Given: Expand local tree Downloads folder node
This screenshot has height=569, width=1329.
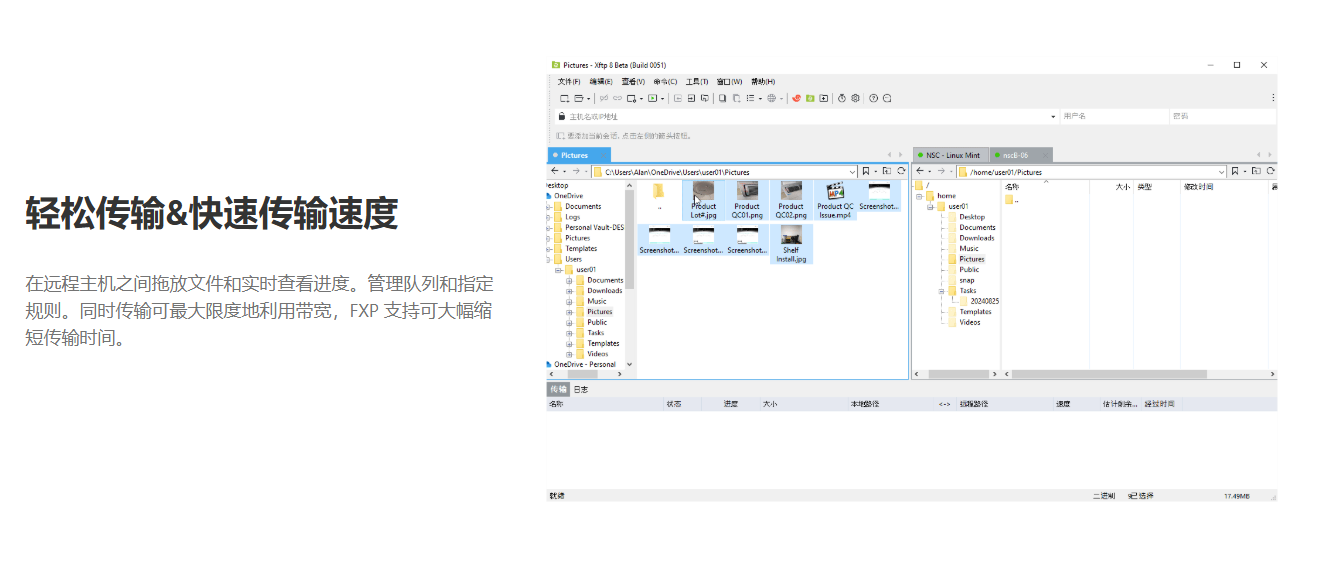Looking at the screenshot, I should (x=569, y=291).
